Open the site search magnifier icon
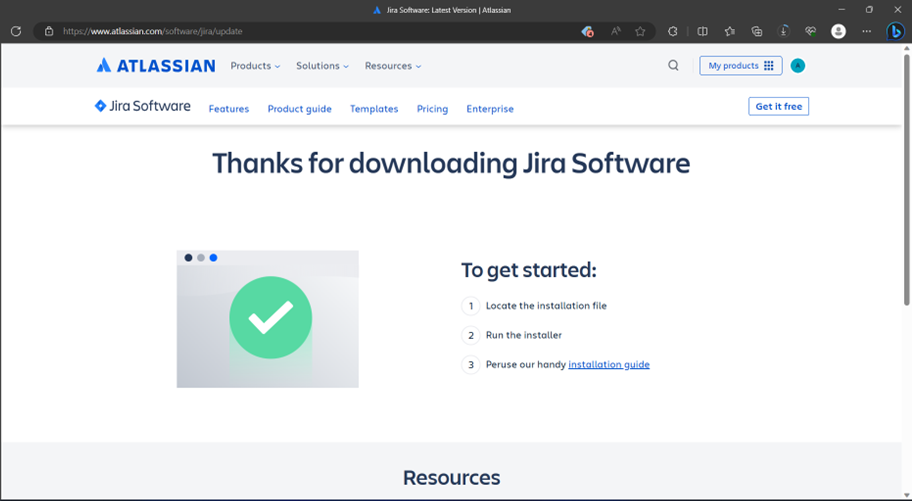Image resolution: width=912 pixels, height=501 pixels. (673, 65)
